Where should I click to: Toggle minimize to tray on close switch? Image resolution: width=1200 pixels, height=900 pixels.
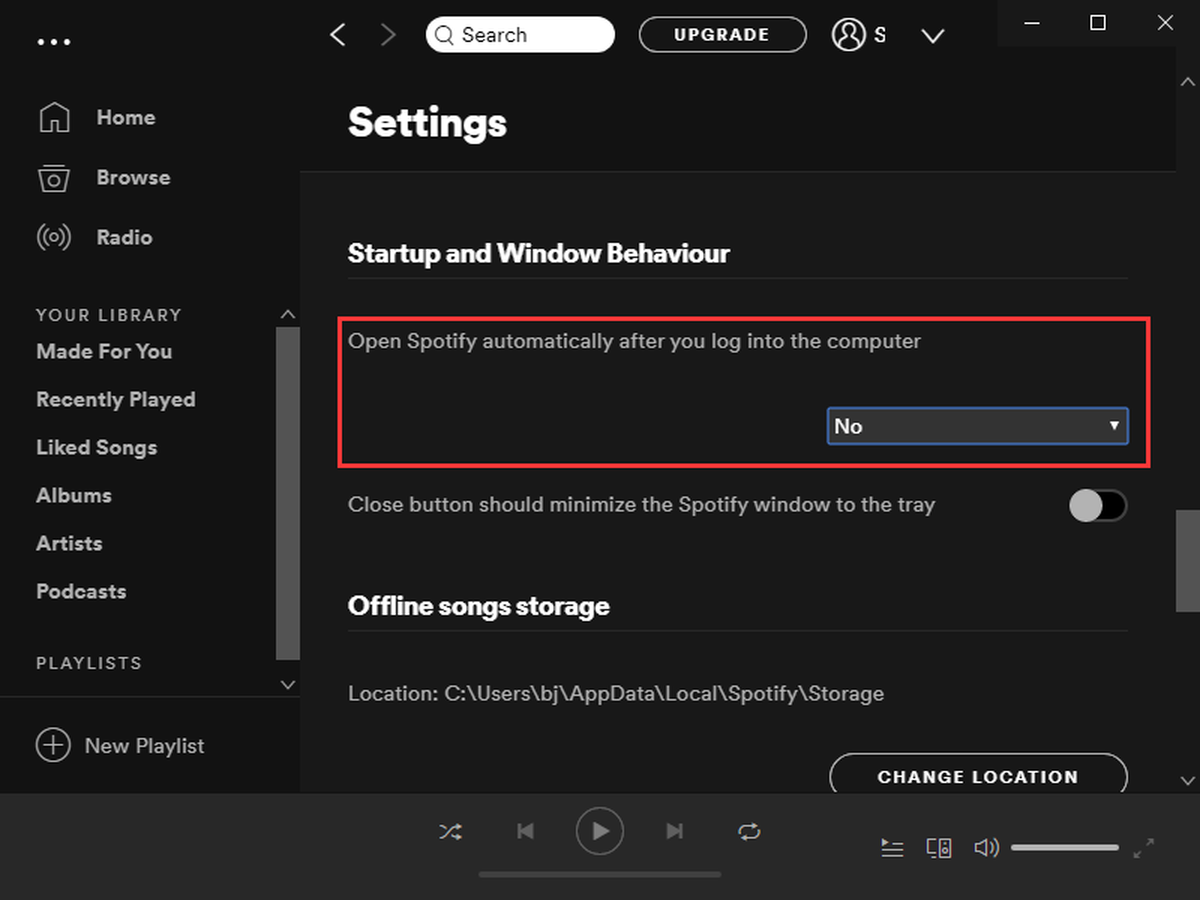pyautogui.click(x=1098, y=506)
